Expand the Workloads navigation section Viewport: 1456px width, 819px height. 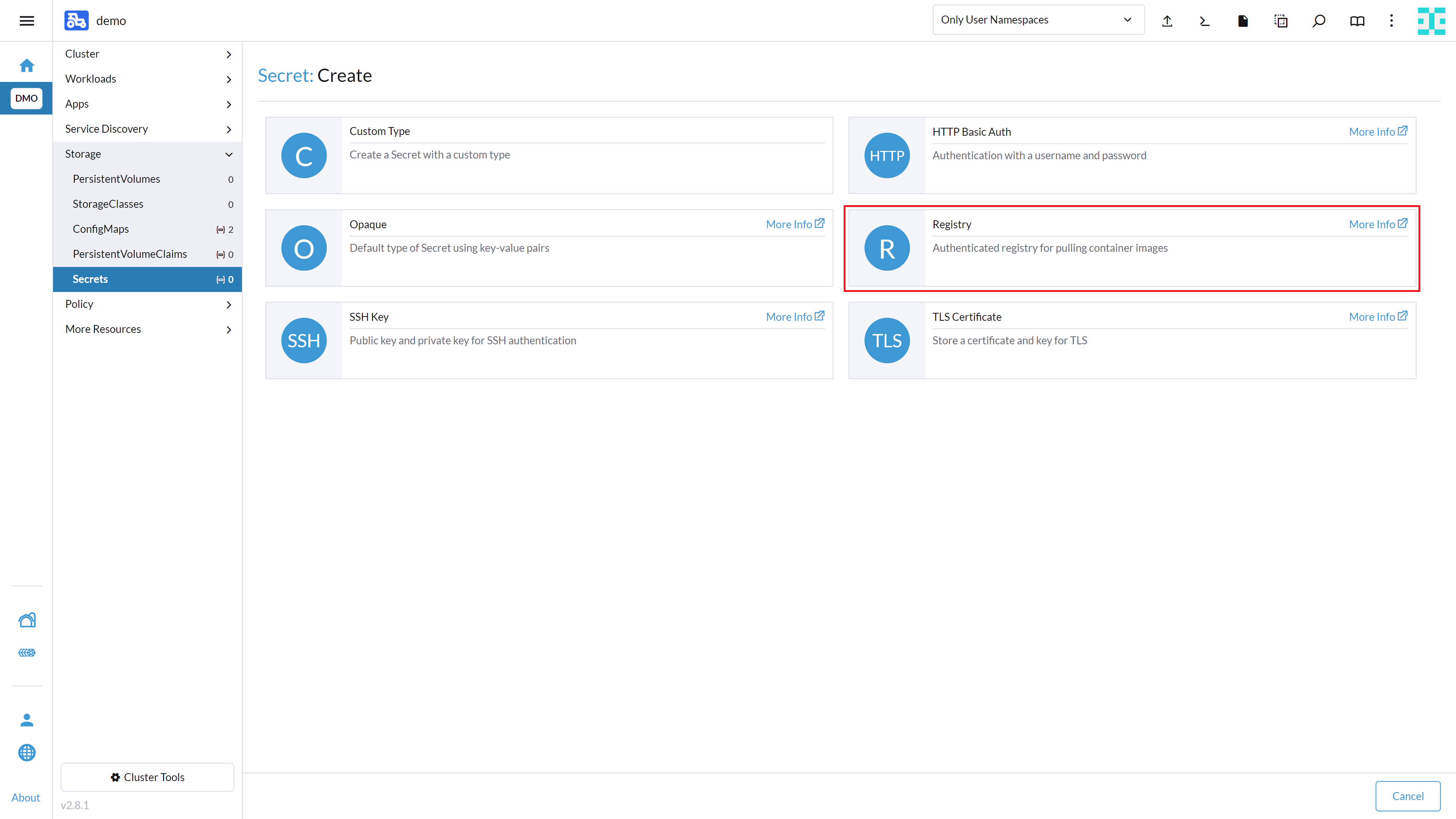[147, 78]
